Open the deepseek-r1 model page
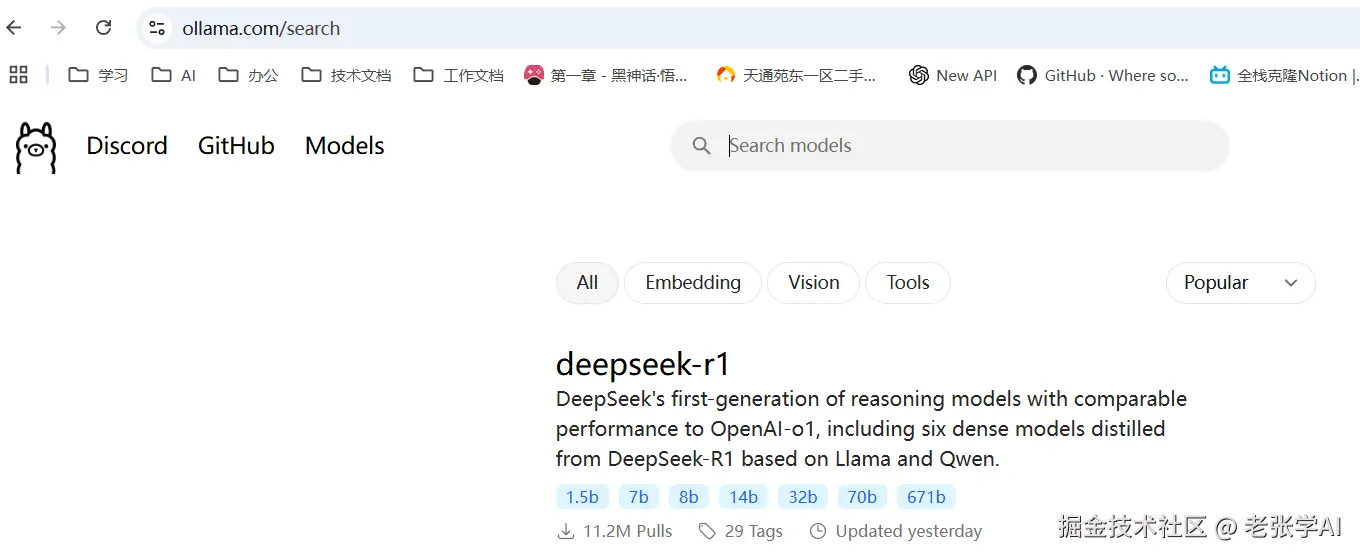This screenshot has width=1360, height=558. (643, 363)
